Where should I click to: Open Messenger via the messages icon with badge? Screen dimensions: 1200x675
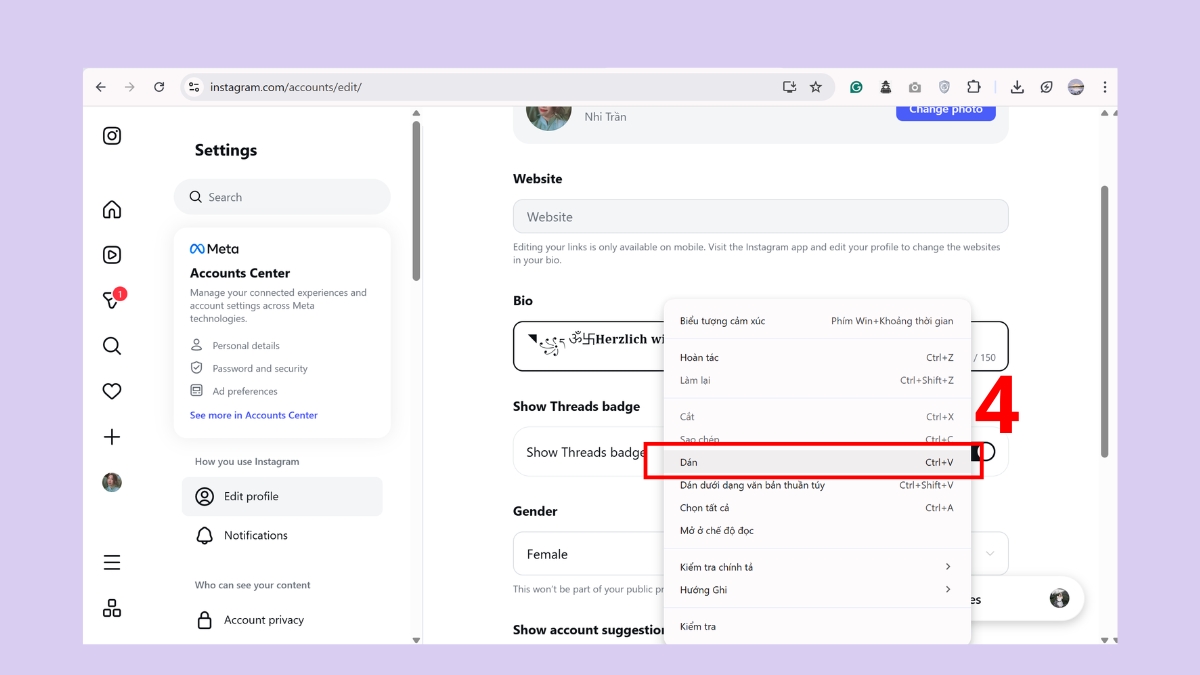pyautogui.click(x=111, y=299)
